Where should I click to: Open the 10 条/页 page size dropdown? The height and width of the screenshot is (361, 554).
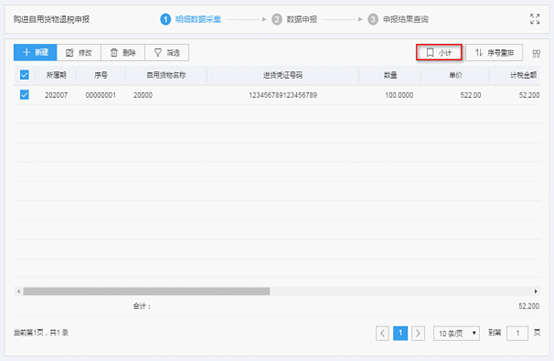456,333
